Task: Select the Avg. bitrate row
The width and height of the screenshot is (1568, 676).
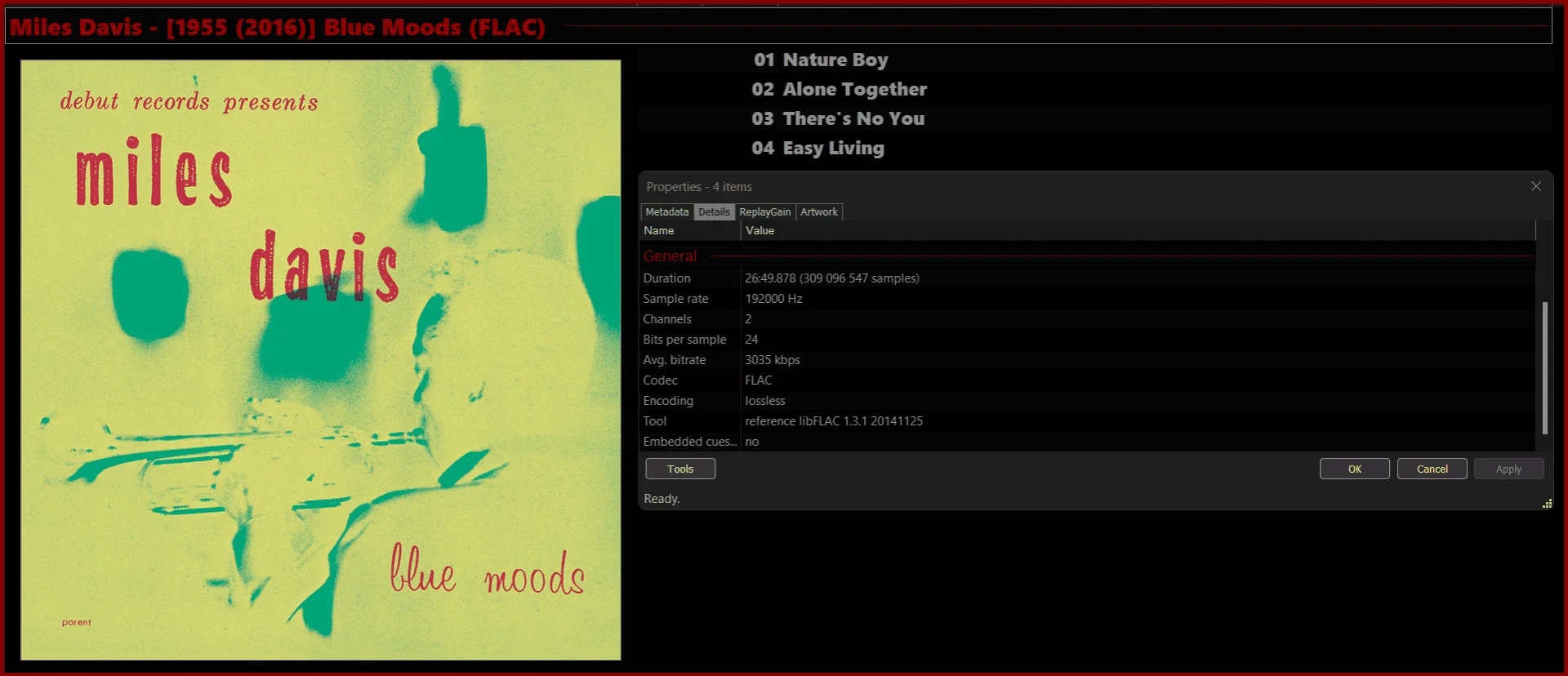Action: (x=1088, y=360)
